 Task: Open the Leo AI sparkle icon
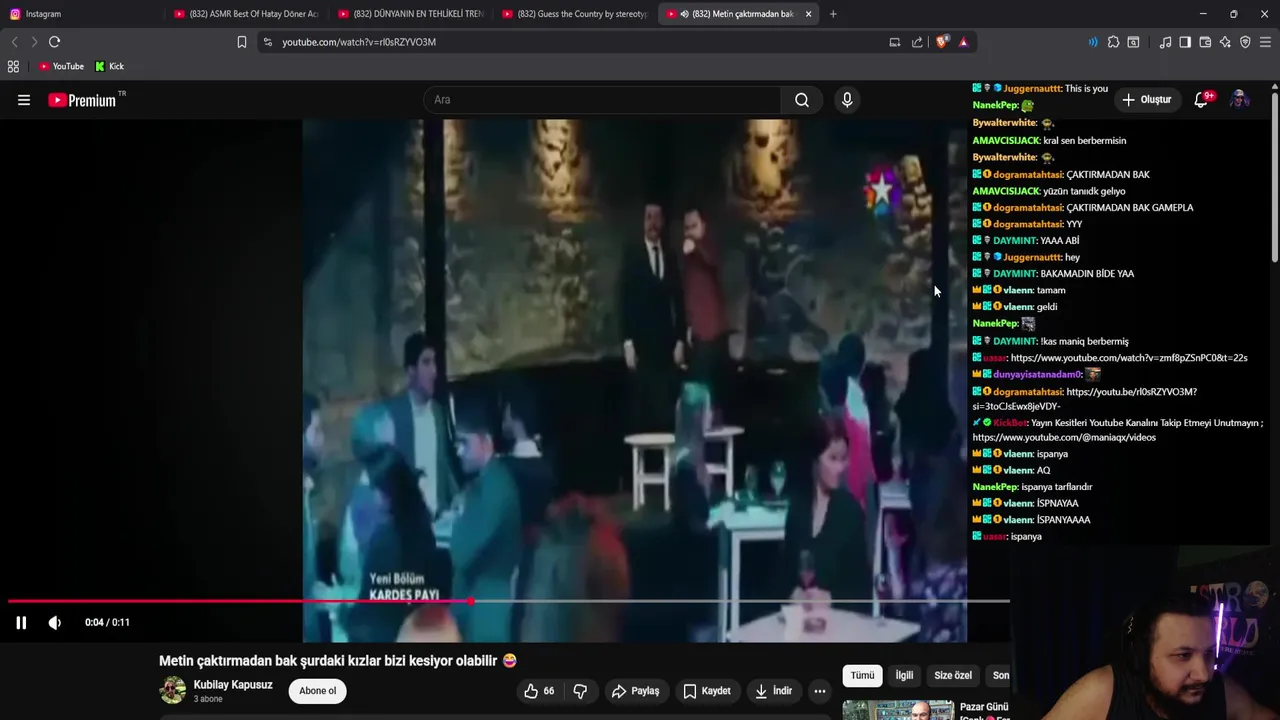(1225, 42)
